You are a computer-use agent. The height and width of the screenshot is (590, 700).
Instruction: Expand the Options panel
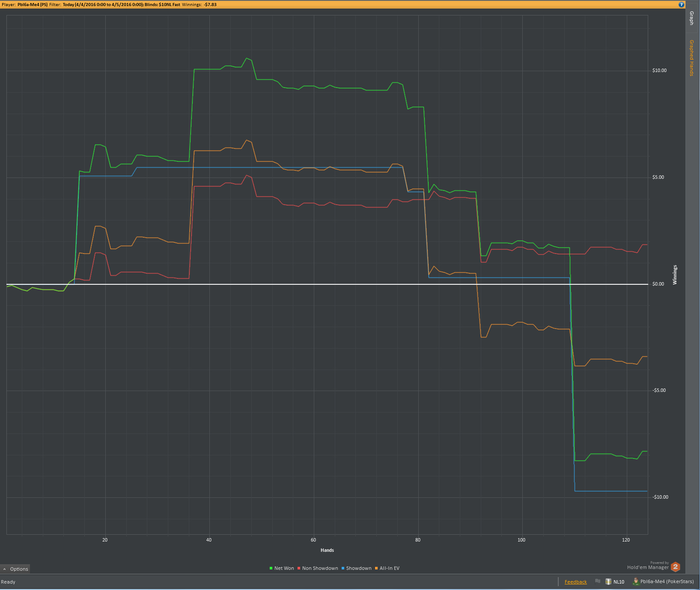(15, 569)
